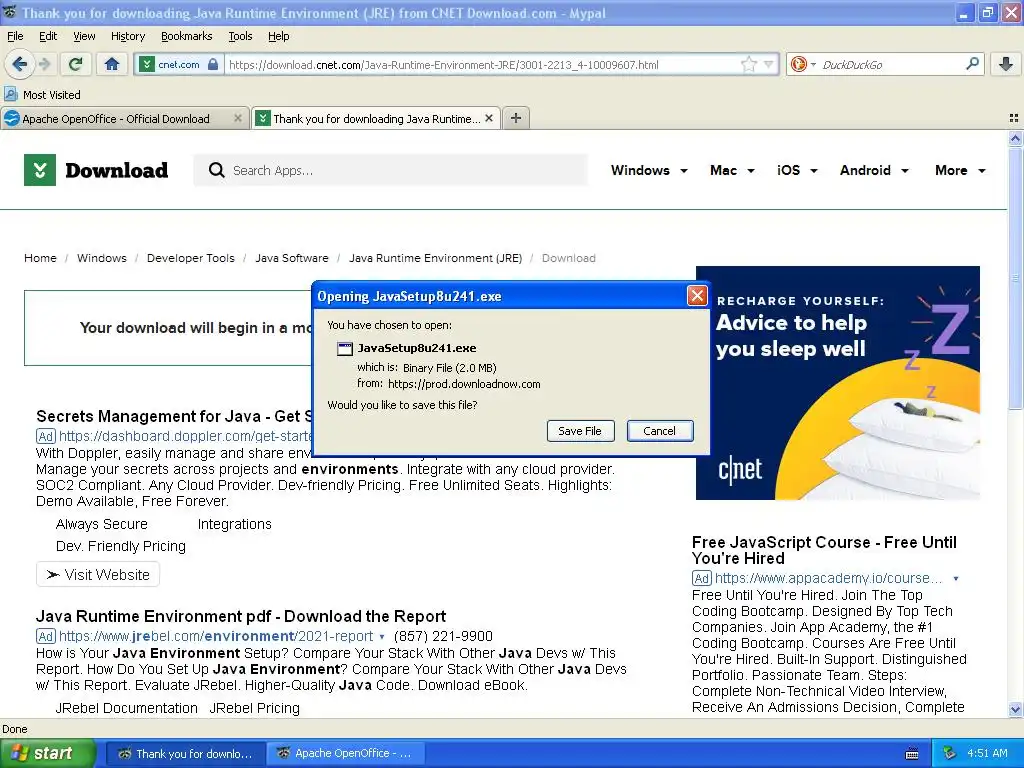1024x768 pixels.
Task: Bookmark page with the star icon
Action: (748, 64)
